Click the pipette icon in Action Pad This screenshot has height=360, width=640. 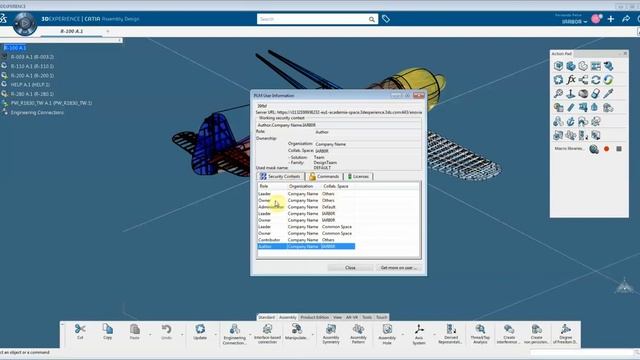608,93
